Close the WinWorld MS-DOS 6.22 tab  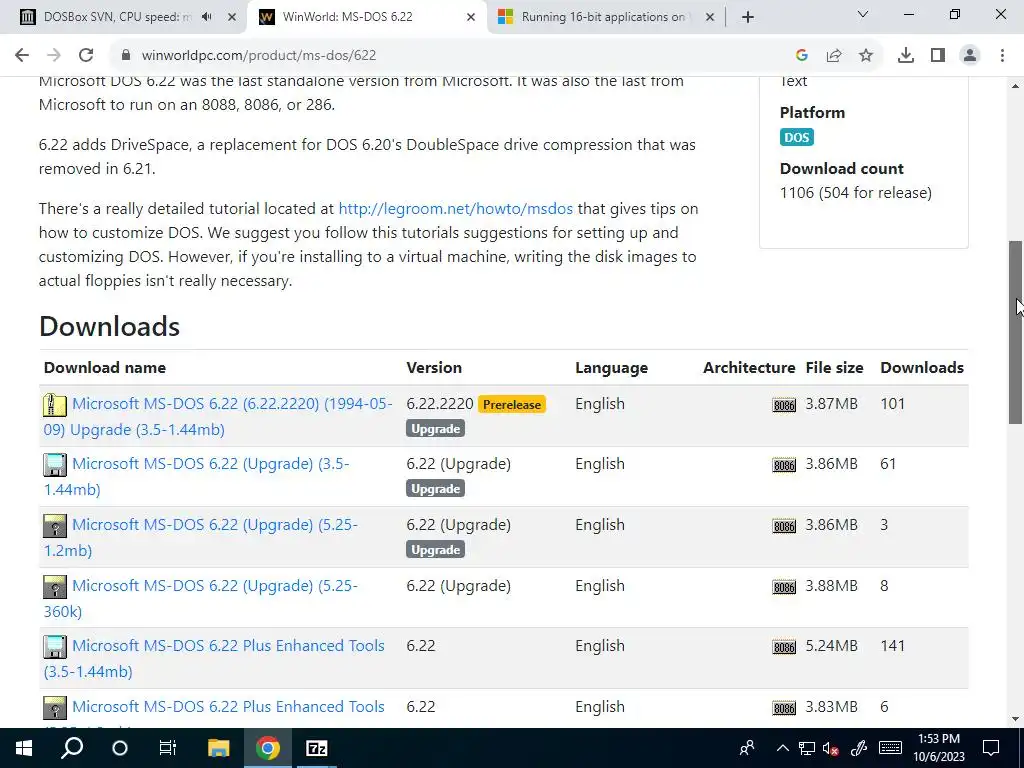pos(471,17)
